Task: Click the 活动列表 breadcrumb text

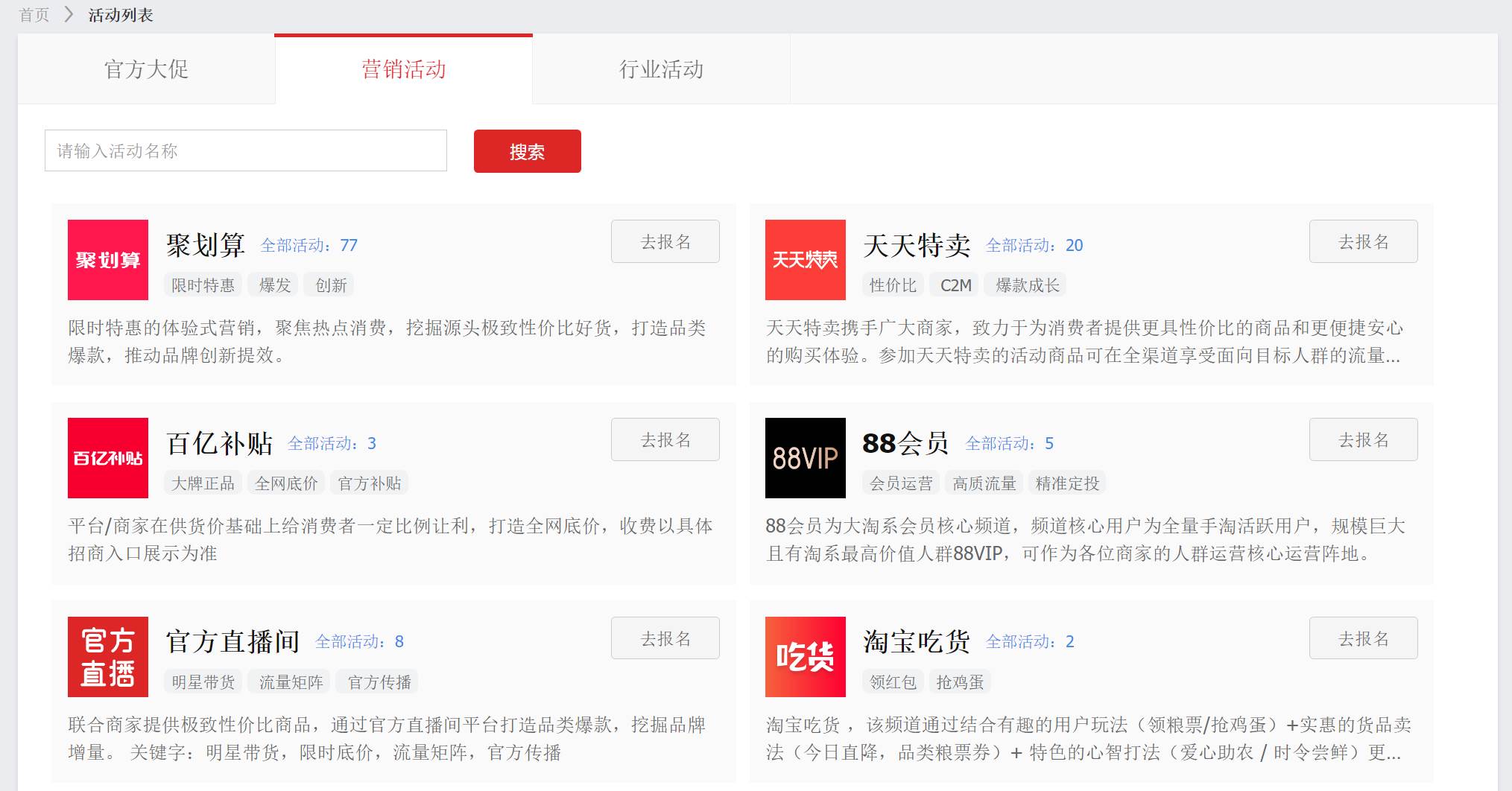Action: (121, 15)
